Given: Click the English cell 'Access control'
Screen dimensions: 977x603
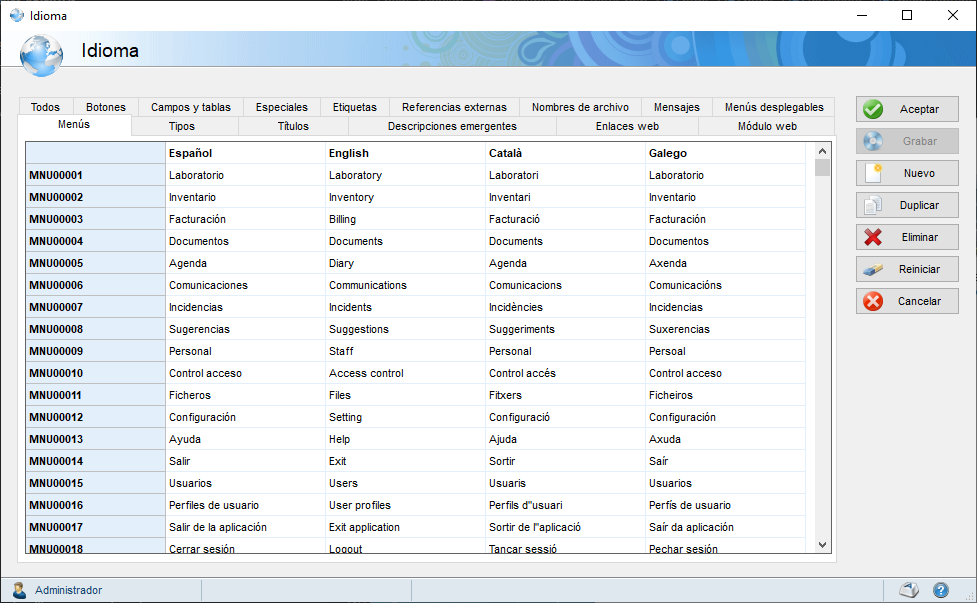Looking at the screenshot, I should click(405, 373).
